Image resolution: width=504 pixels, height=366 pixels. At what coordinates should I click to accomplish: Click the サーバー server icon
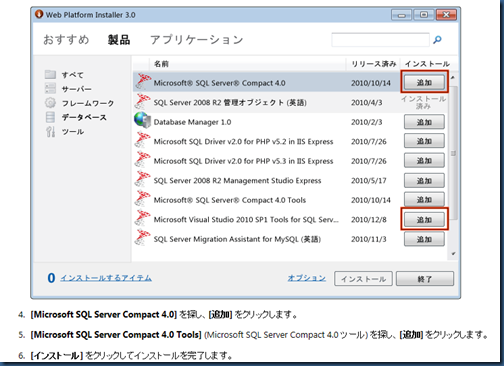[50, 88]
